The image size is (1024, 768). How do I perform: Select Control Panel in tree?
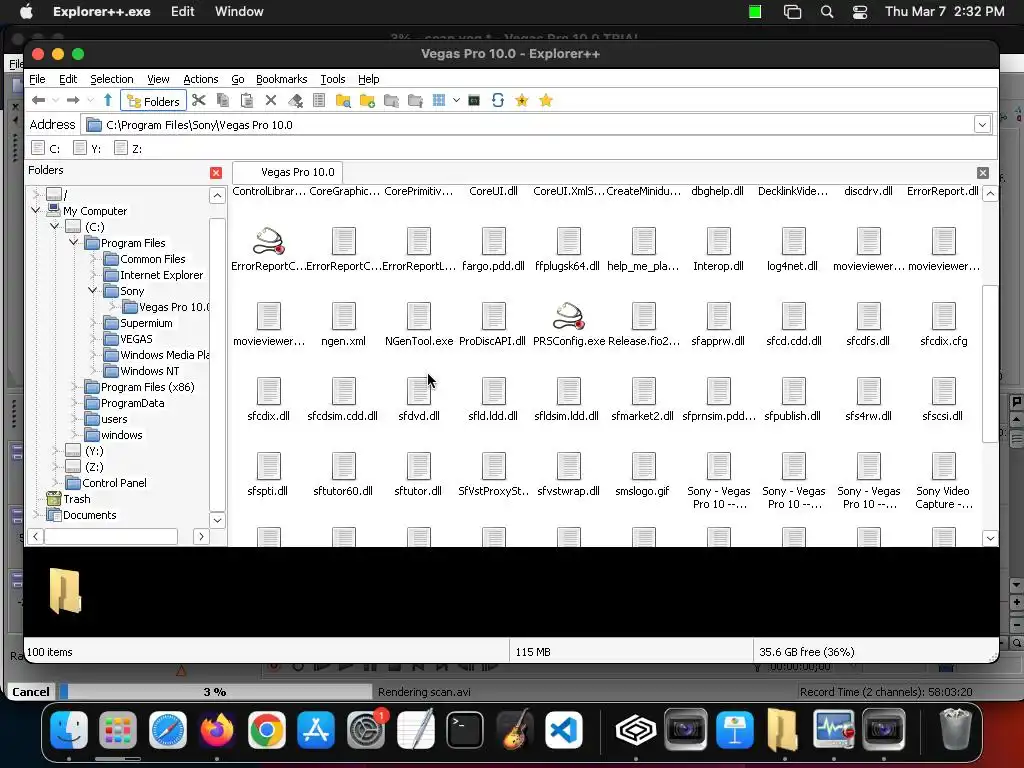[114, 483]
